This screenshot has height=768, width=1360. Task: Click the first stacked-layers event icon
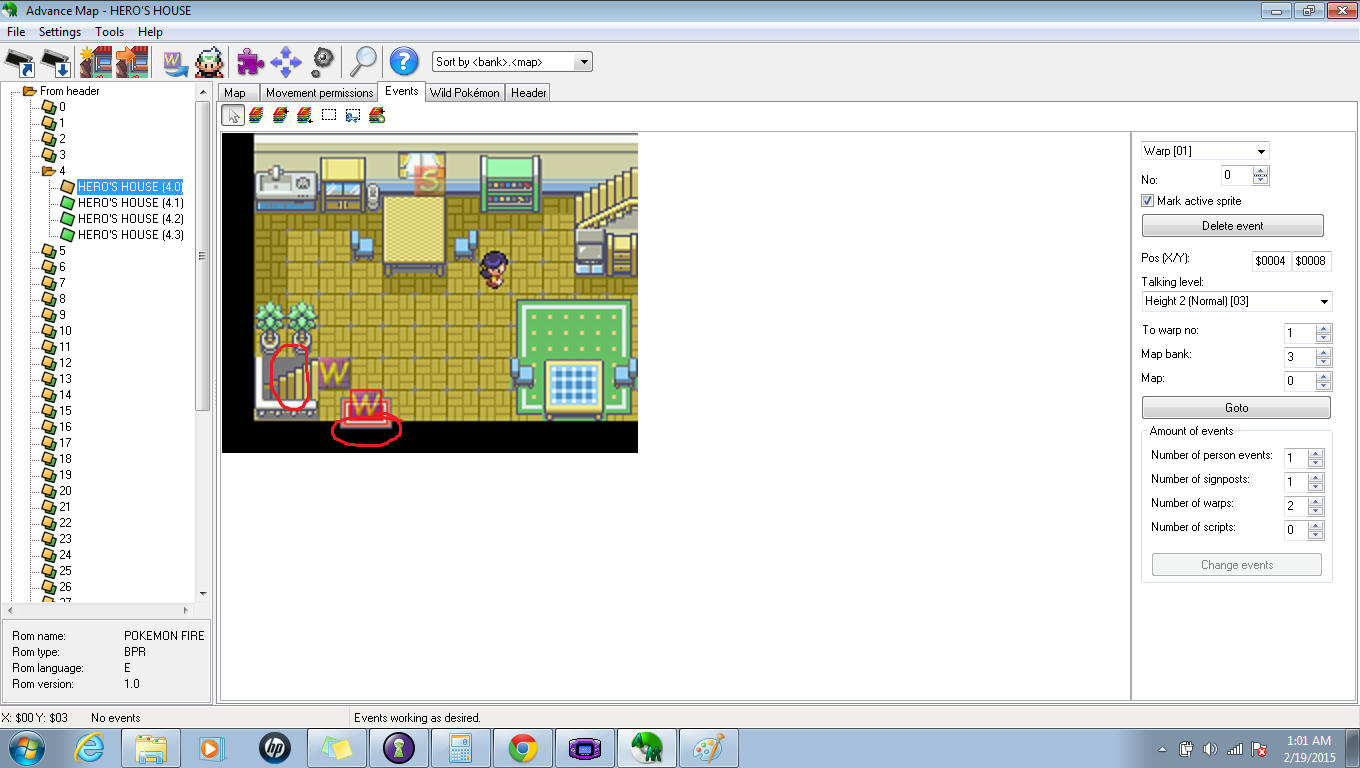[256, 115]
